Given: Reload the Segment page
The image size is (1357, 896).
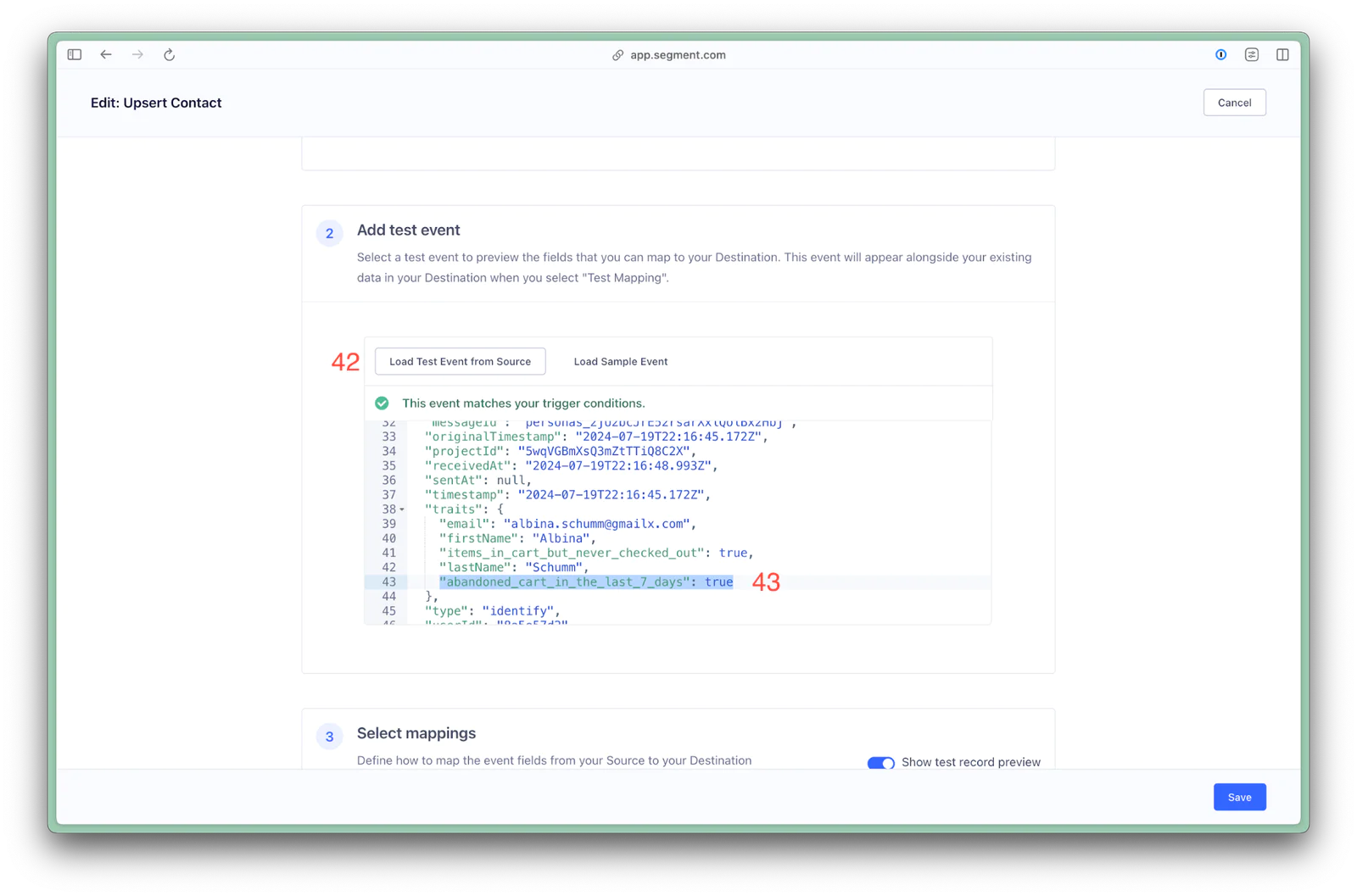Looking at the screenshot, I should coord(170,55).
